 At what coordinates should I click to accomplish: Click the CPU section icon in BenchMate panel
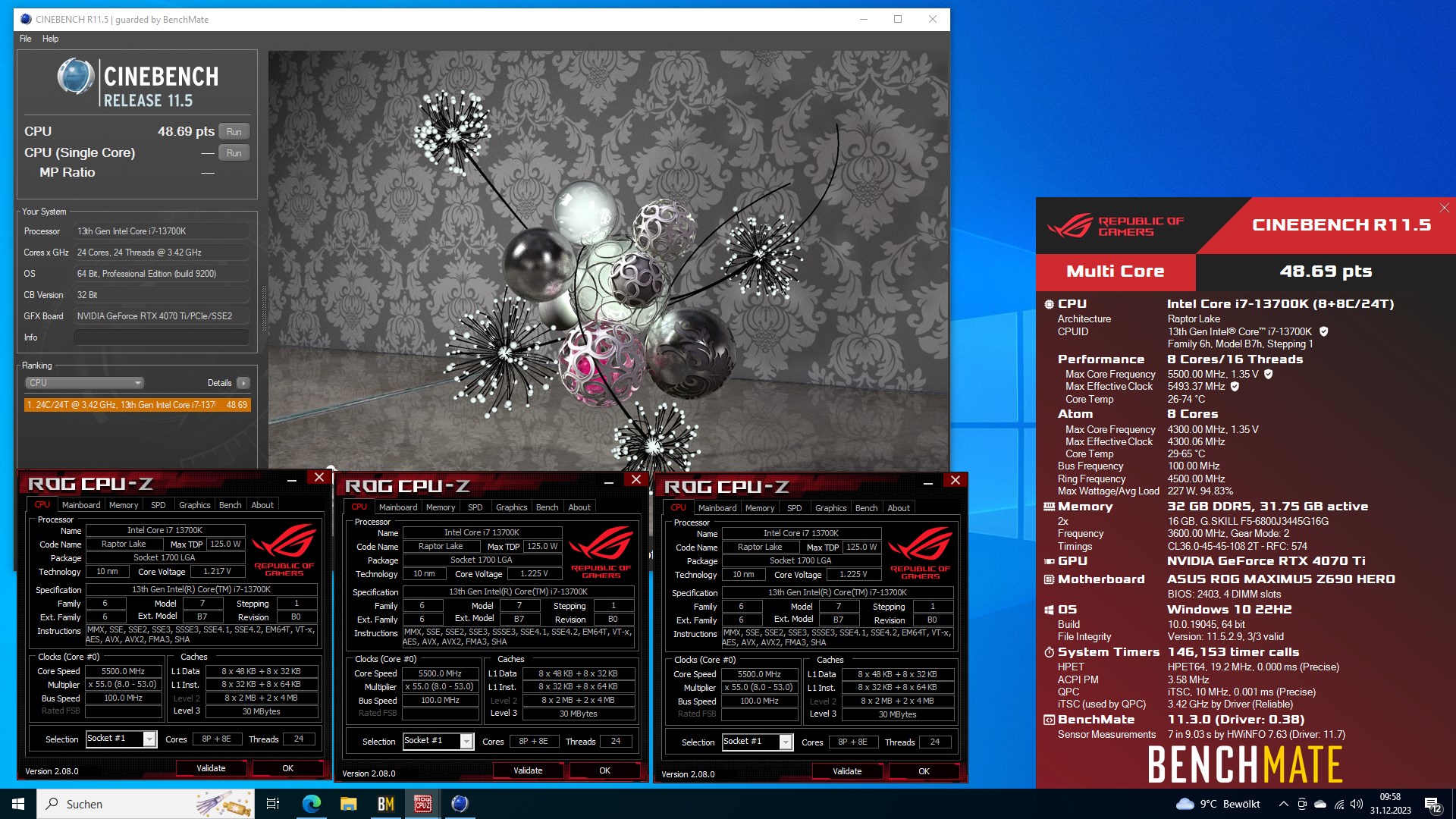(x=1050, y=304)
